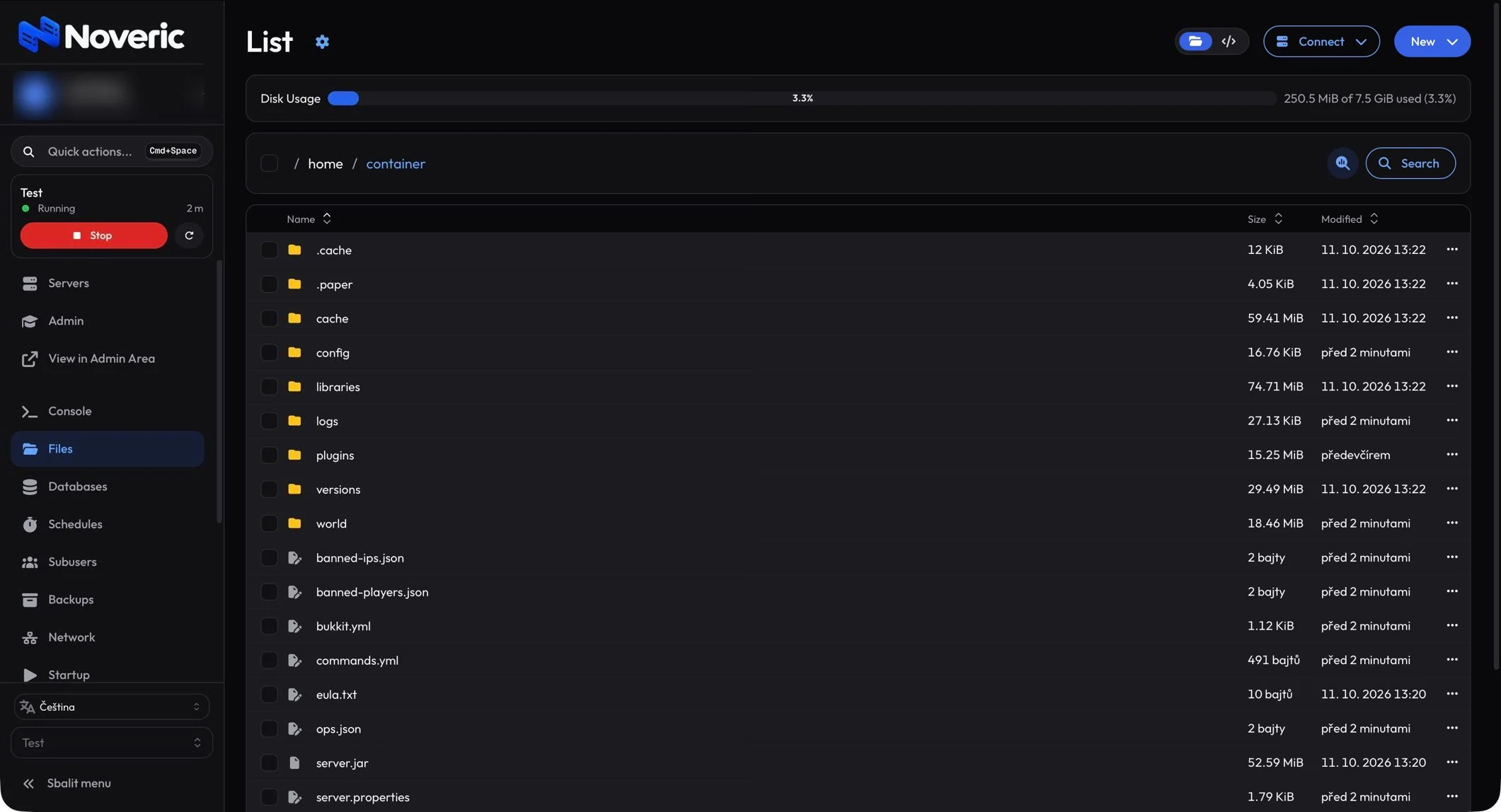Tick the server.jar checkbox
The width and height of the screenshot is (1501, 812).
[270, 762]
